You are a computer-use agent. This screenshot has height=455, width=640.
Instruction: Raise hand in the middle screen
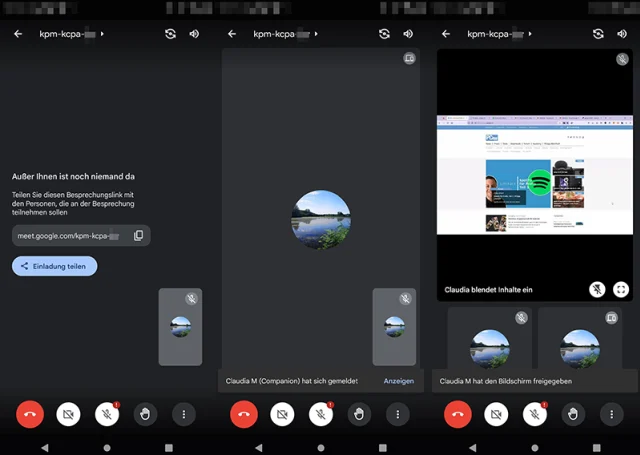click(359, 414)
